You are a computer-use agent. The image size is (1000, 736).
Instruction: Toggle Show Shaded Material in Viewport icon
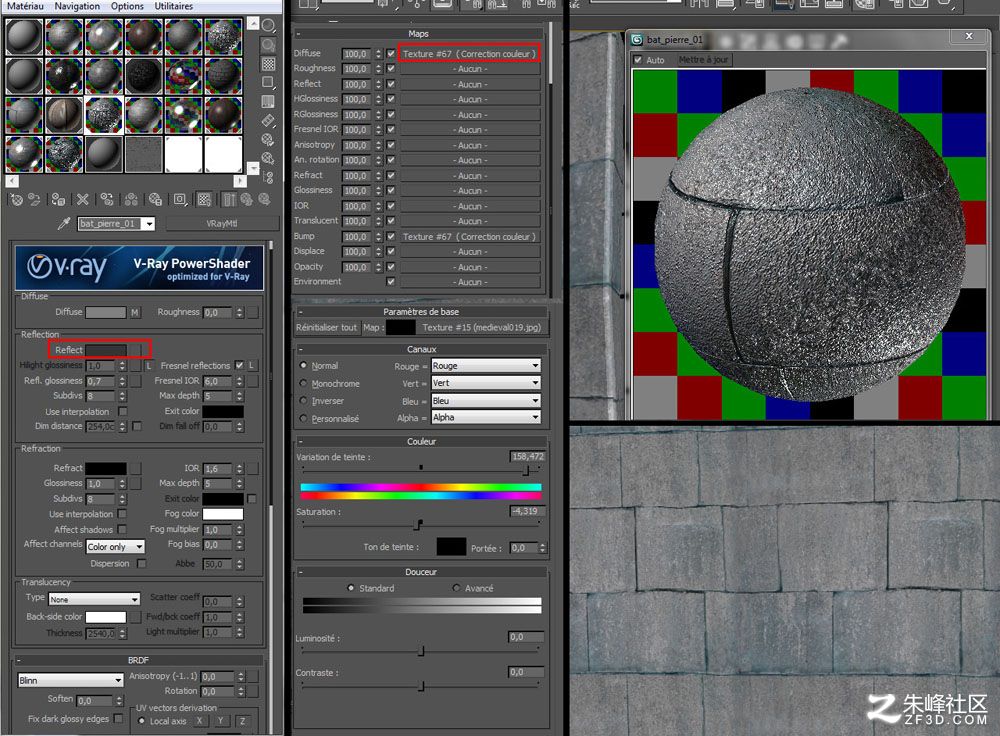(x=204, y=200)
